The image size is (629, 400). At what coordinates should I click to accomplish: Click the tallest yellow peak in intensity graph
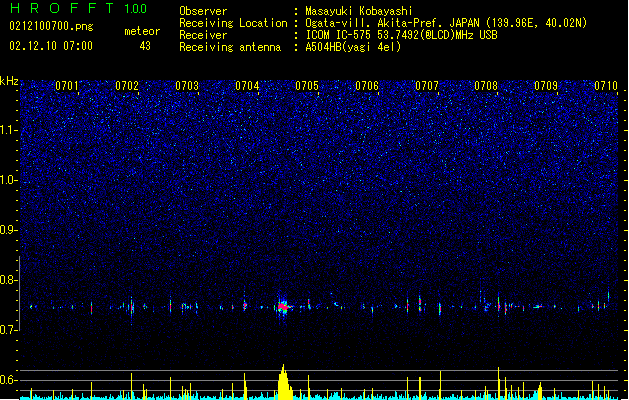coord(284,382)
